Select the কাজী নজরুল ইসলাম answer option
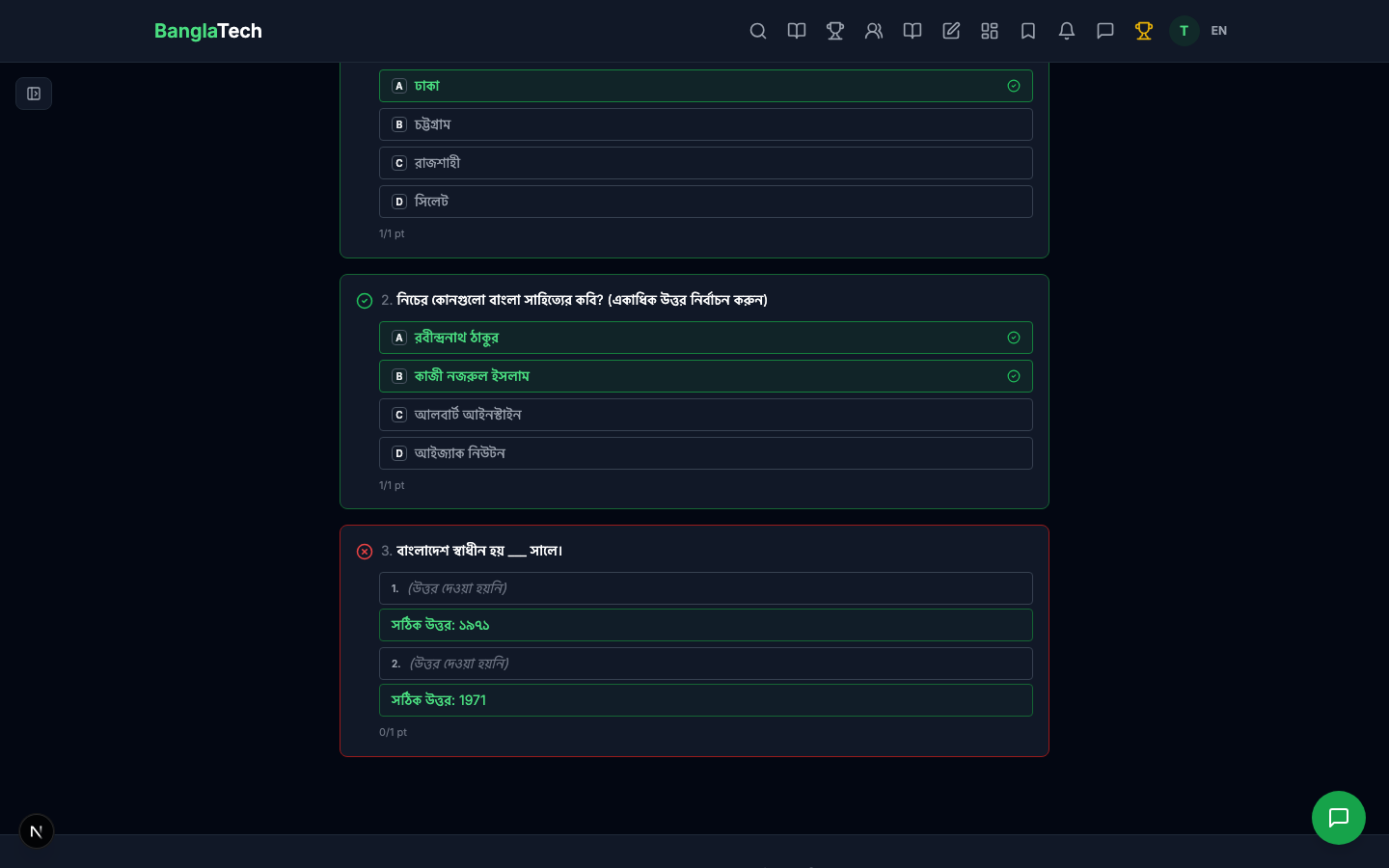The width and height of the screenshot is (1389, 868). click(x=705, y=376)
